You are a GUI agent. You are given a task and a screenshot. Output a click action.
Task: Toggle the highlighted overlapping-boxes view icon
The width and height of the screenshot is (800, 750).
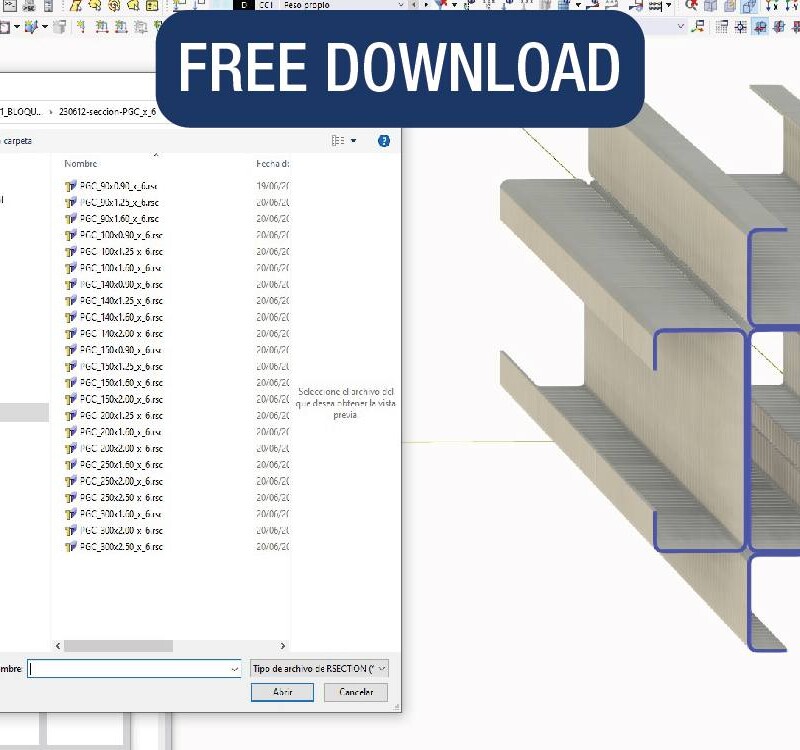pos(749,6)
